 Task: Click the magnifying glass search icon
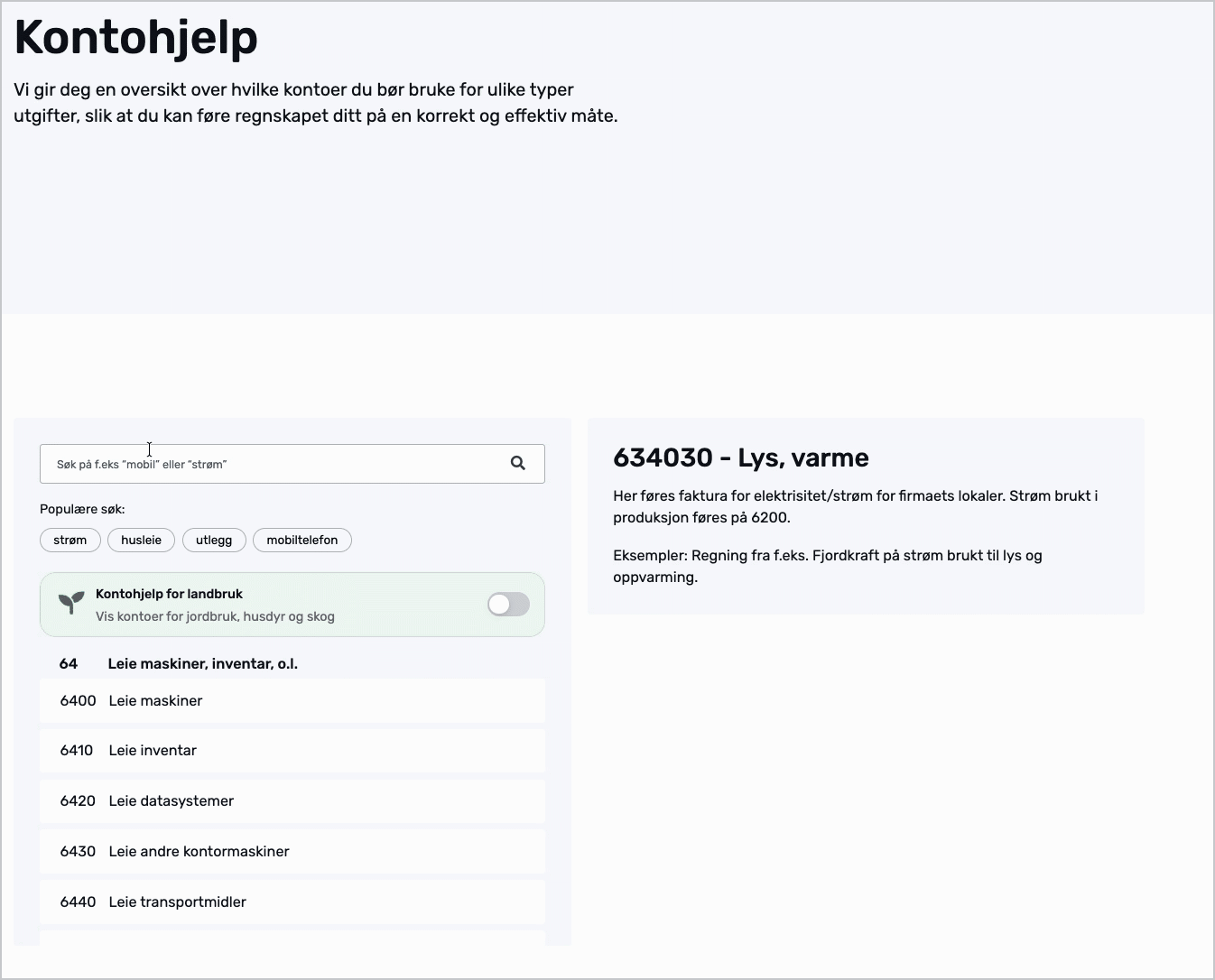(x=518, y=463)
